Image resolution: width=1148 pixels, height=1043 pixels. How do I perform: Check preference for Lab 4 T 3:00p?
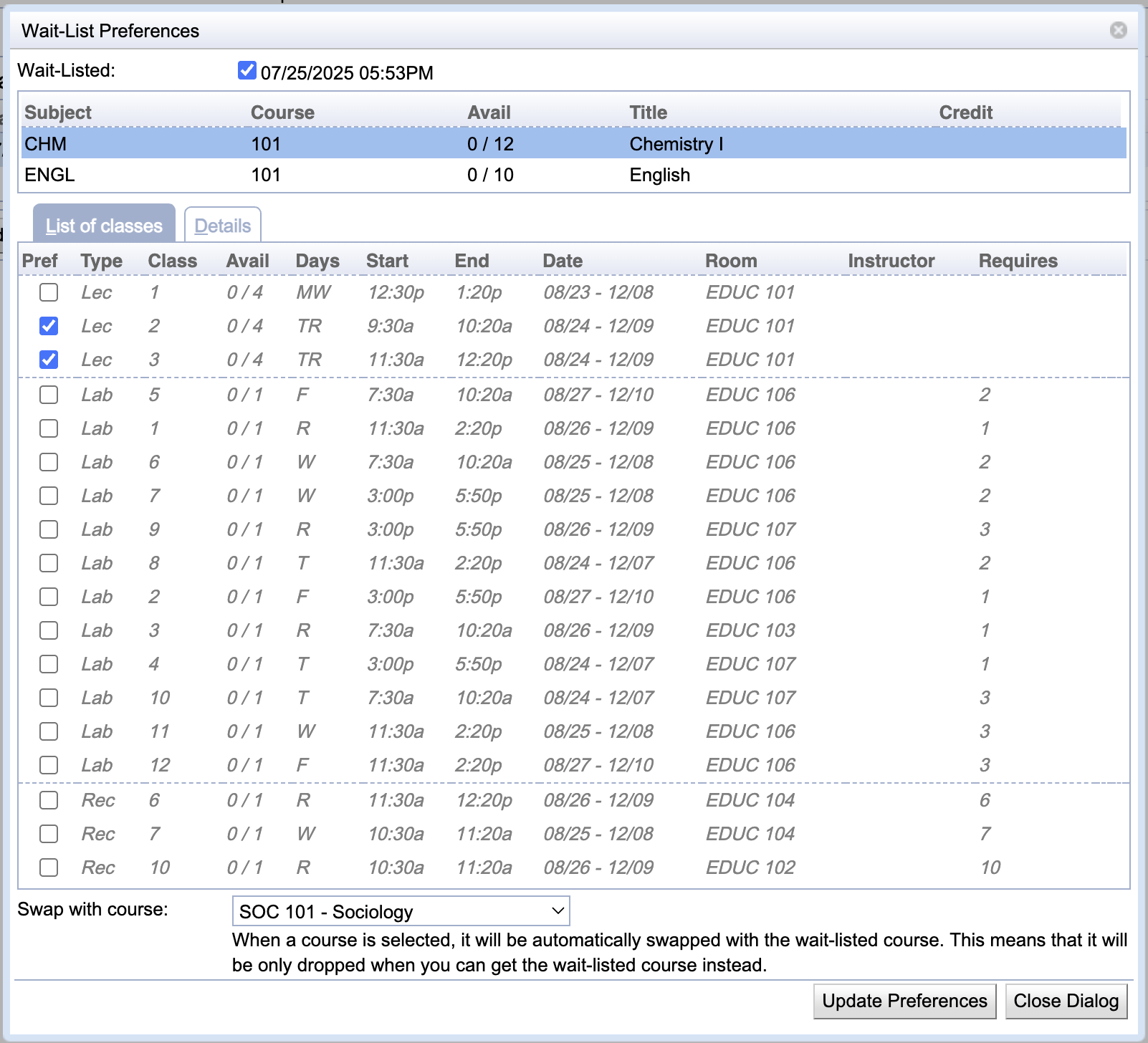(x=49, y=664)
